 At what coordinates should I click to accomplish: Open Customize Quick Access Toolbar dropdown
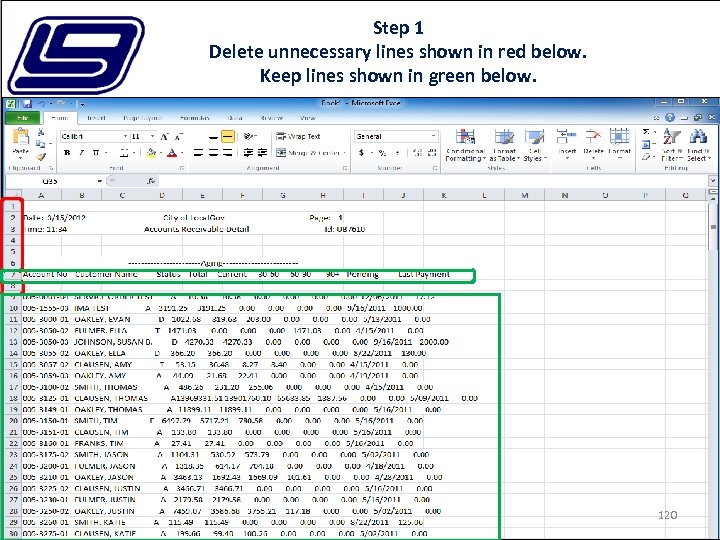[82, 105]
